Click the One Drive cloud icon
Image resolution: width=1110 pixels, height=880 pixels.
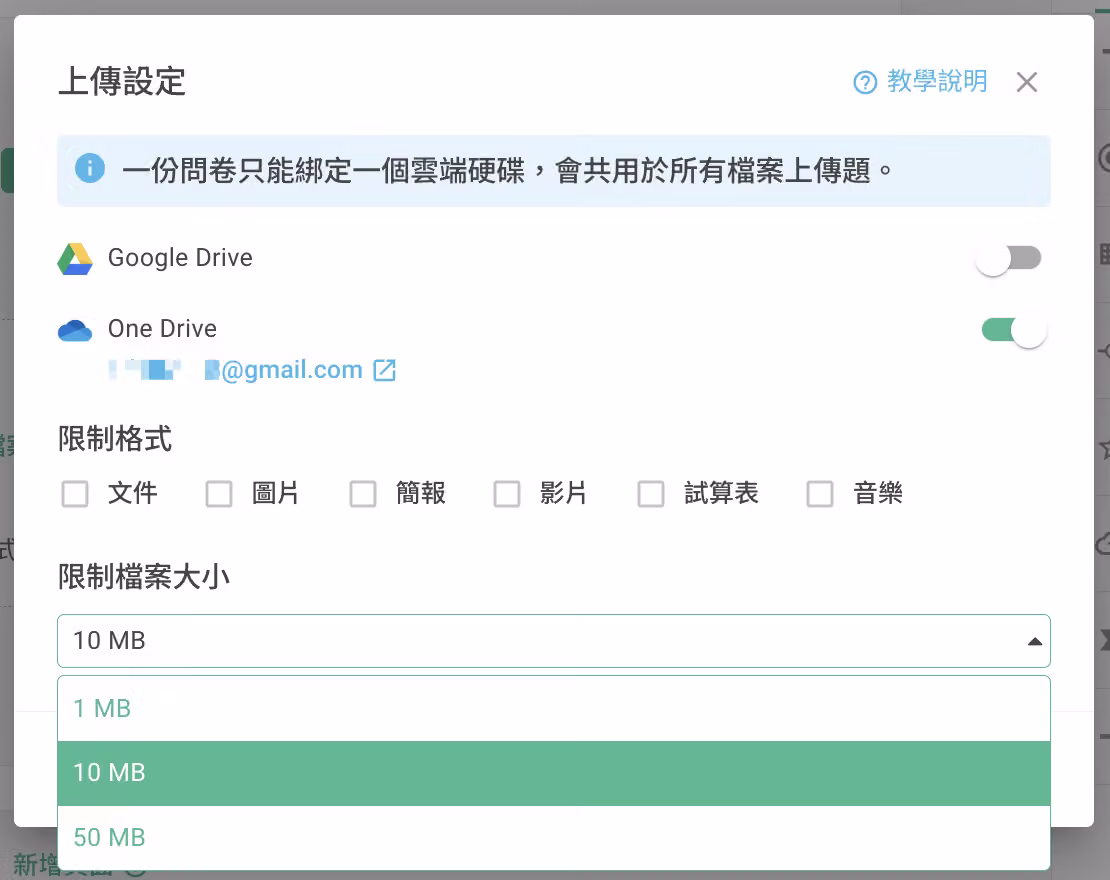(75, 330)
